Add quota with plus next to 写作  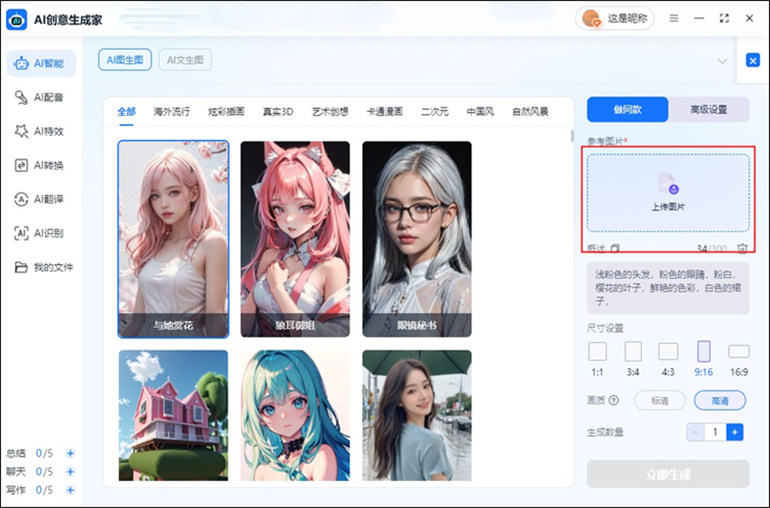tap(70, 490)
